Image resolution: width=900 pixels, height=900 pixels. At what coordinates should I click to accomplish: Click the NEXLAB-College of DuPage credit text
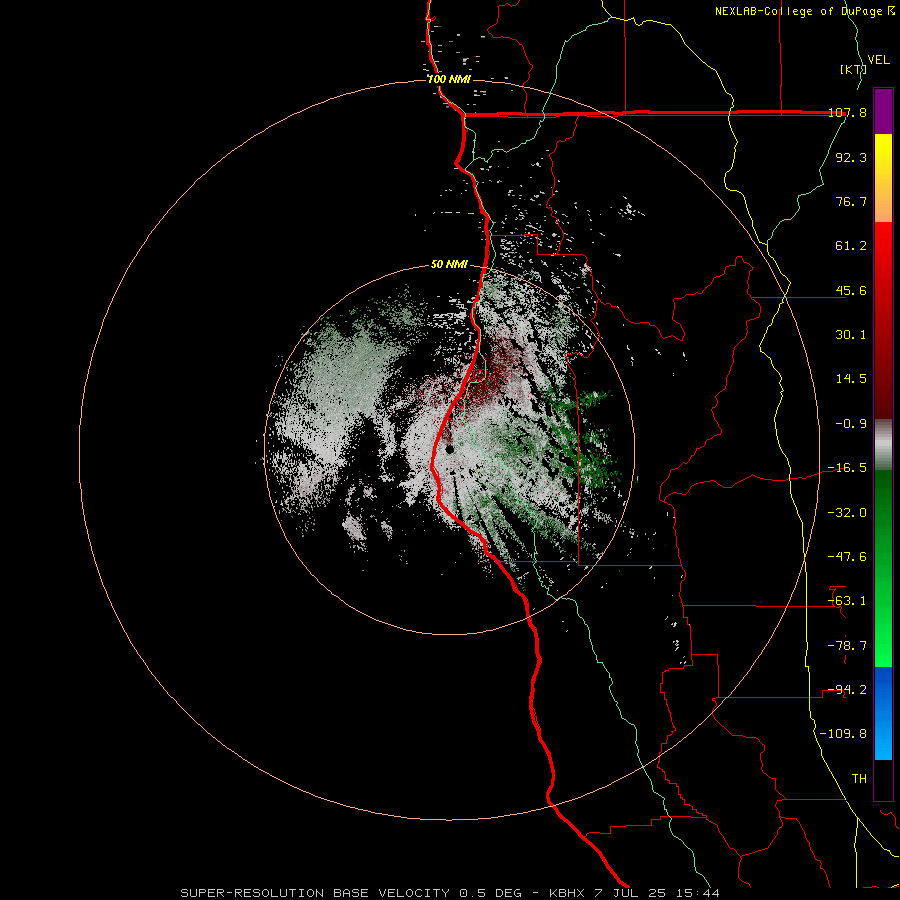coord(804,11)
